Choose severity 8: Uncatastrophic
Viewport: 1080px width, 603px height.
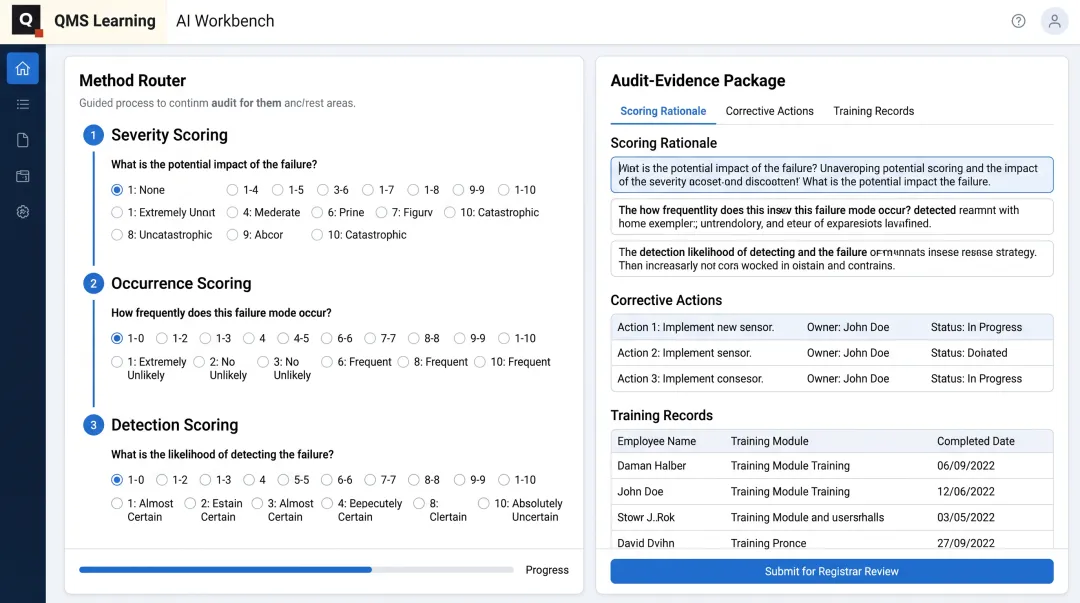[117, 234]
